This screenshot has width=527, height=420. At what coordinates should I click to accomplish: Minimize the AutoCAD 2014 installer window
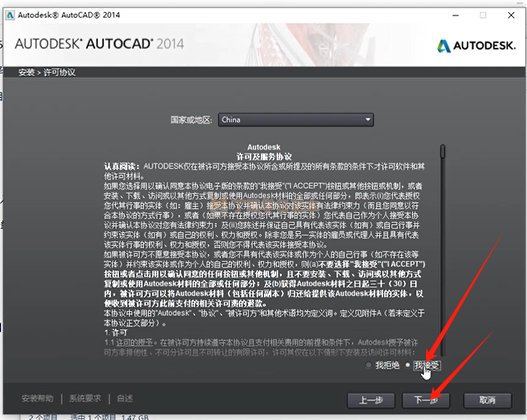[455, 15]
